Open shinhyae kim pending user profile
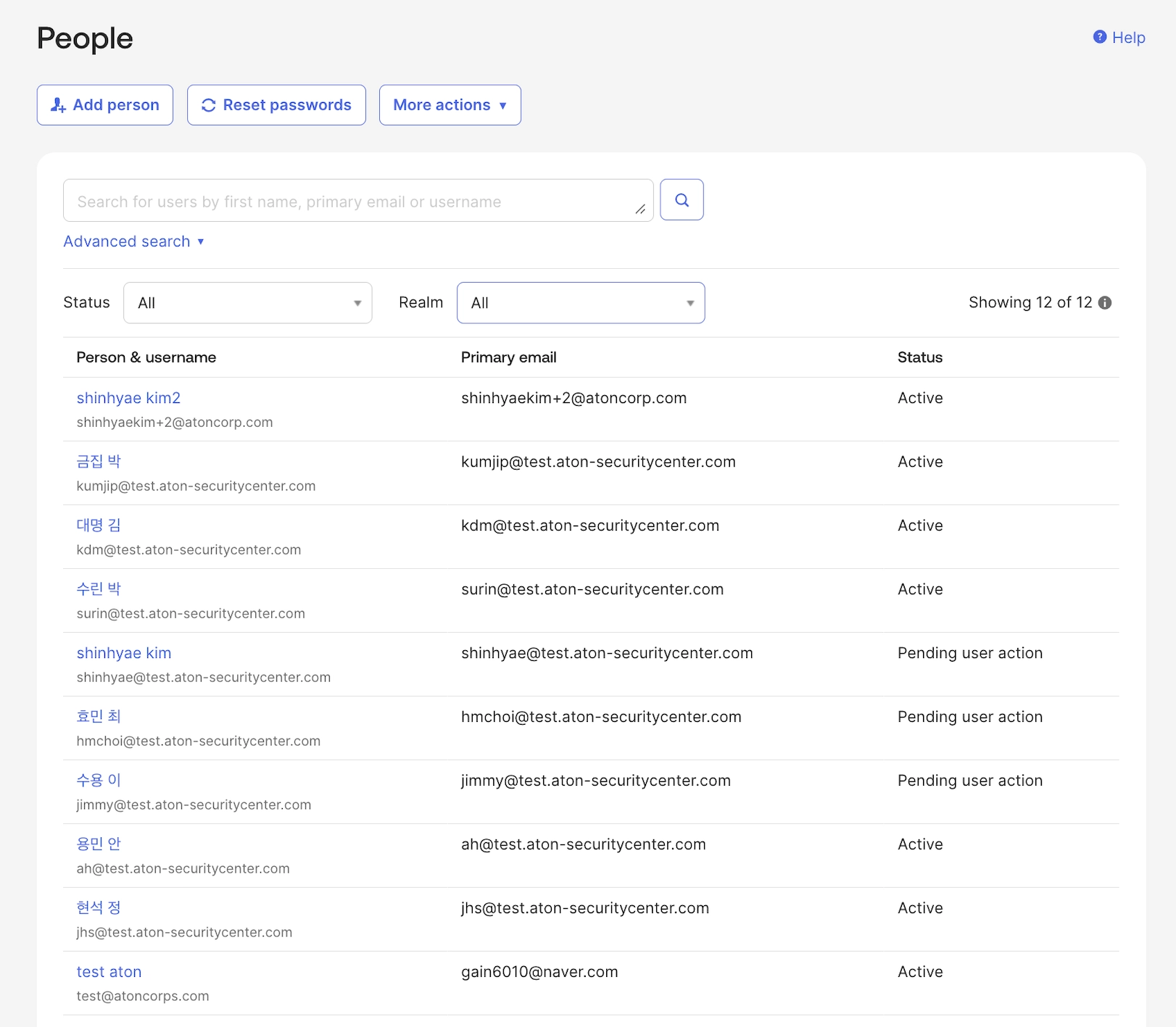Viewport: 1176px width, 1027px height. 124,653
